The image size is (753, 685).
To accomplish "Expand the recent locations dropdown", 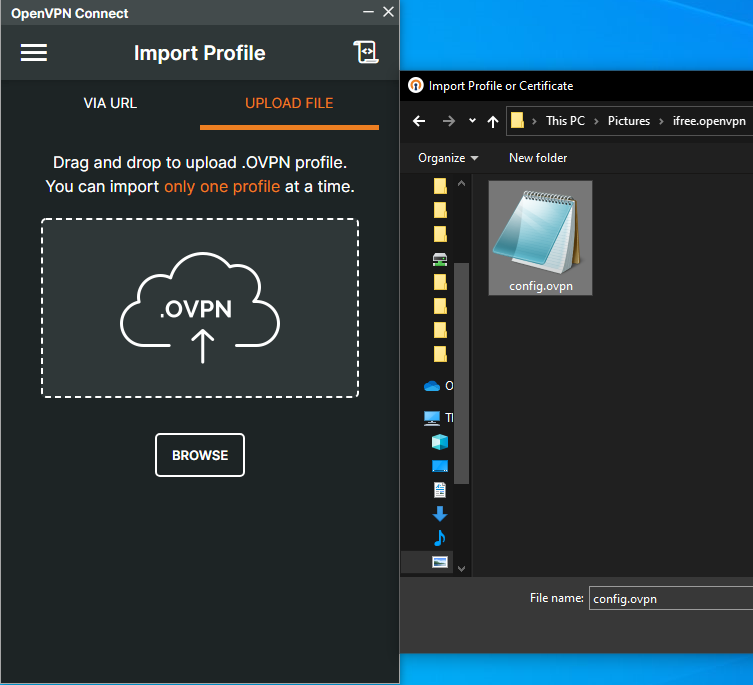I will pyautogui.click(x=472, y=121).
